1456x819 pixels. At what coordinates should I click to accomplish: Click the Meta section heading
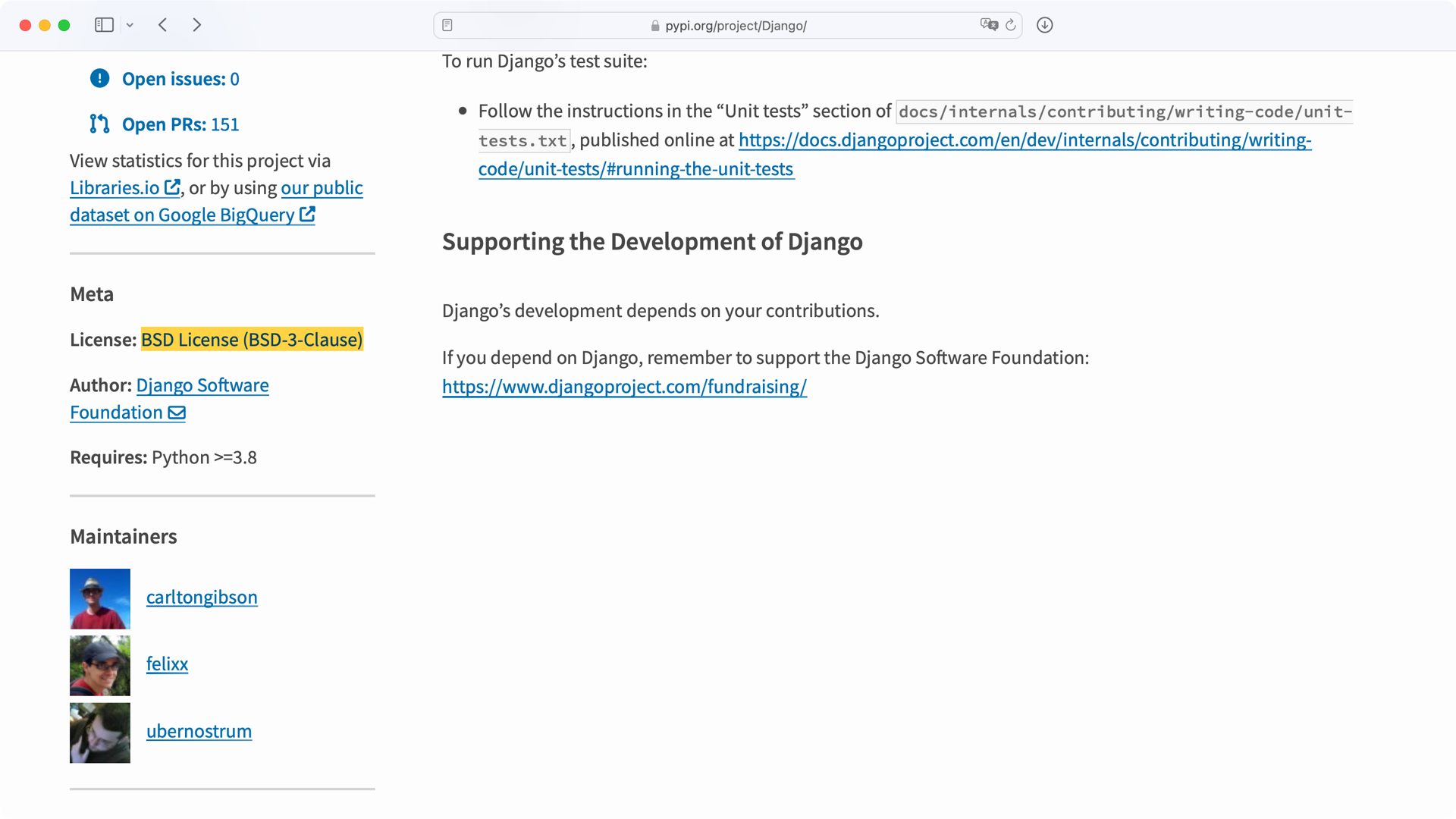coord(92,294)
